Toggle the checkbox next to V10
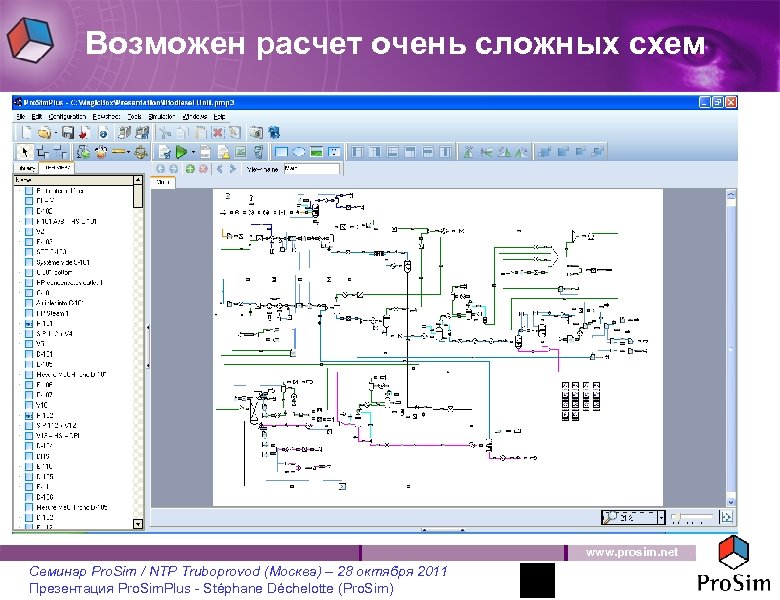Screen dimensions: 780x600 (x=29, y=405)
